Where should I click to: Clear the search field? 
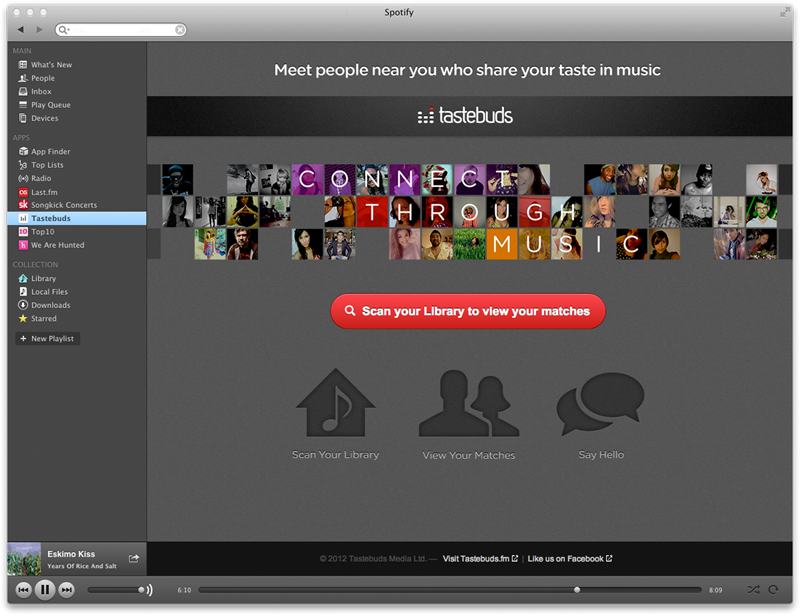[180, 30]
